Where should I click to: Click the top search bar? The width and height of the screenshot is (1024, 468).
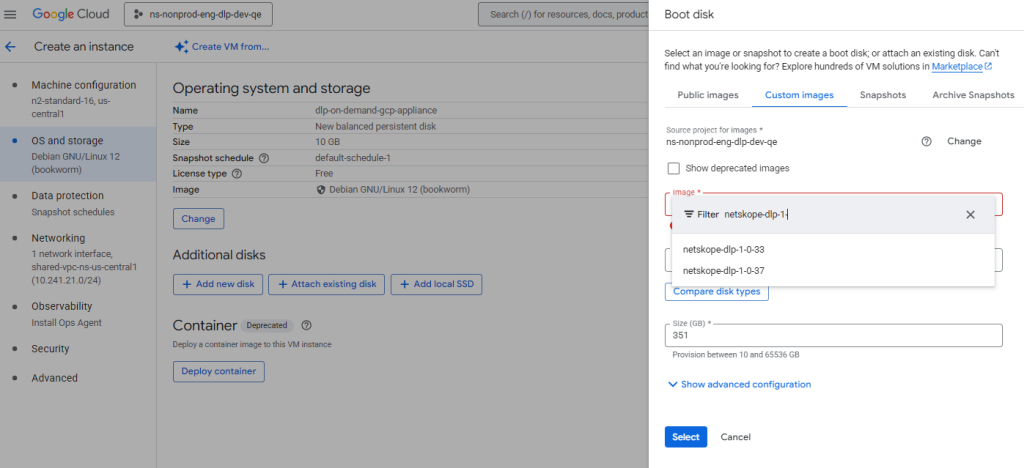(x=564, y=14)
